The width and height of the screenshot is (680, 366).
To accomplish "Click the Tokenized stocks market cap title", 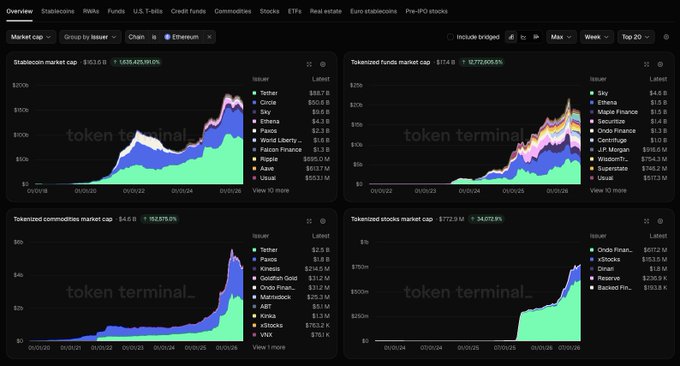I will [392, 219].
